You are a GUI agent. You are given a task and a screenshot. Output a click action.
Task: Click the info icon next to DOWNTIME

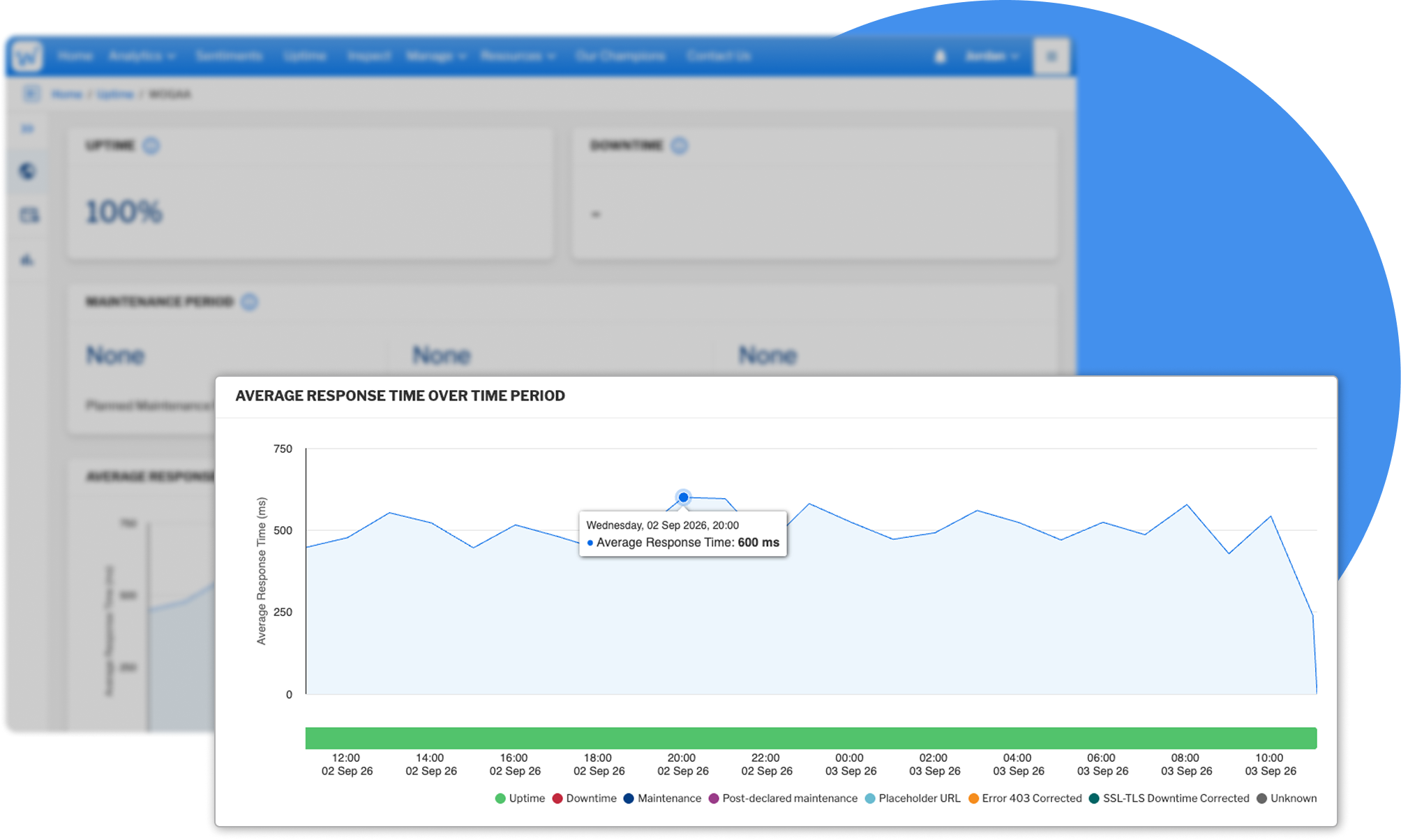680,145
